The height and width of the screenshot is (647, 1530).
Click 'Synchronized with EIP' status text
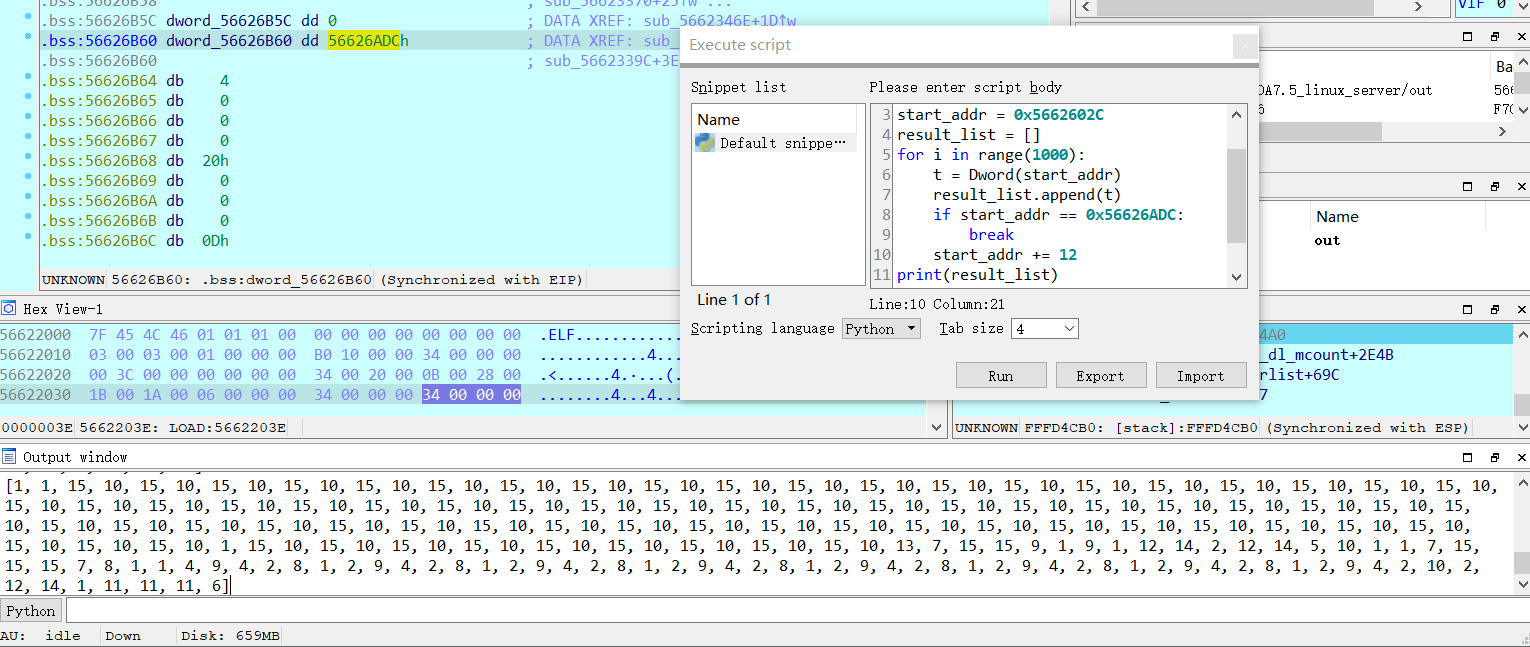(481, 280)
